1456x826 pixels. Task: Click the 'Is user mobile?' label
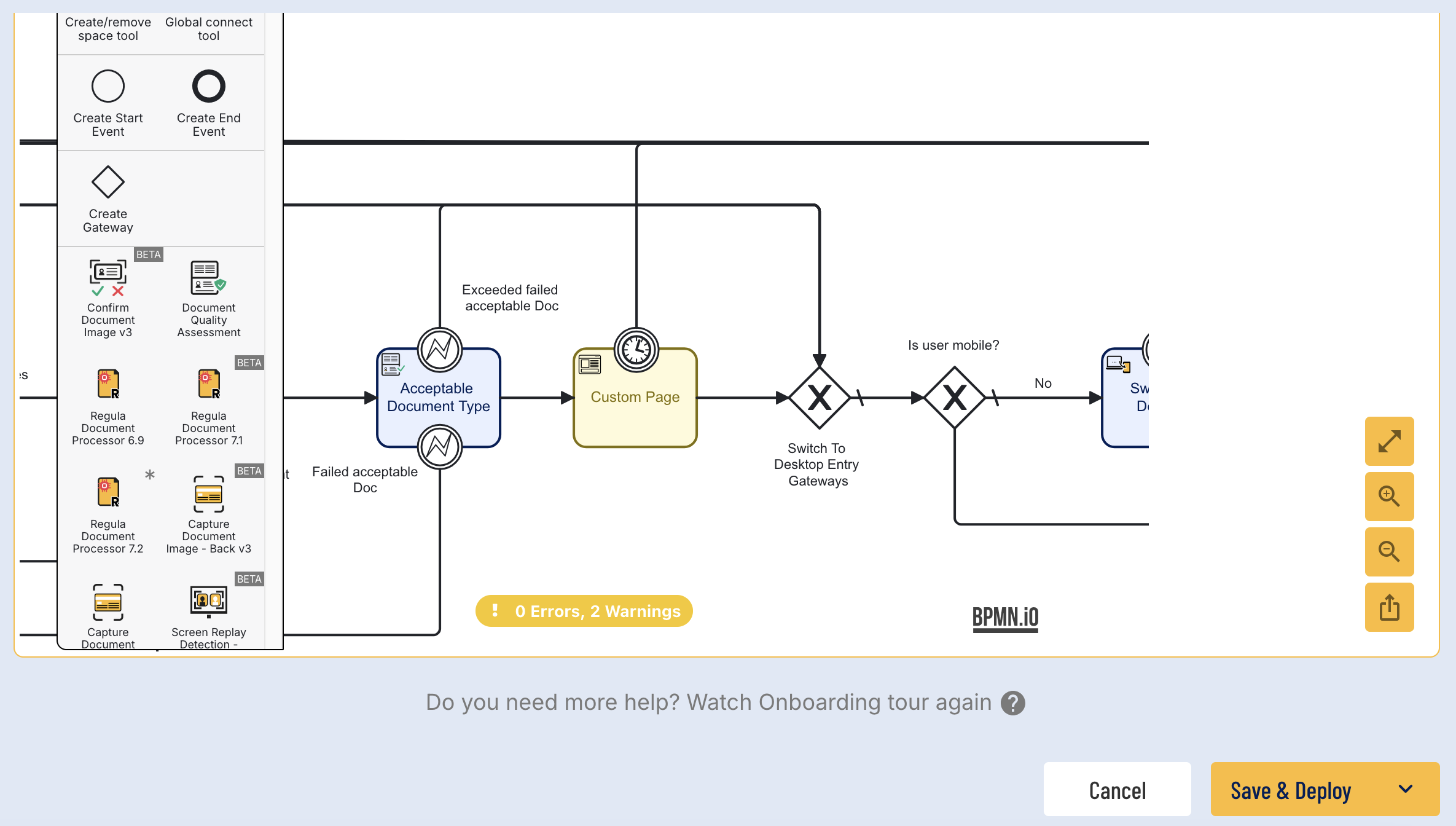pyautogui.click(x=953, y=345)
